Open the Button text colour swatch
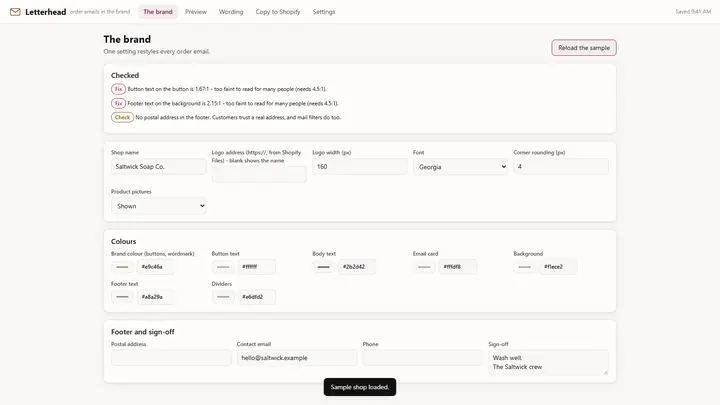Viewport: 720px width, 405px height. coord(223,267)
